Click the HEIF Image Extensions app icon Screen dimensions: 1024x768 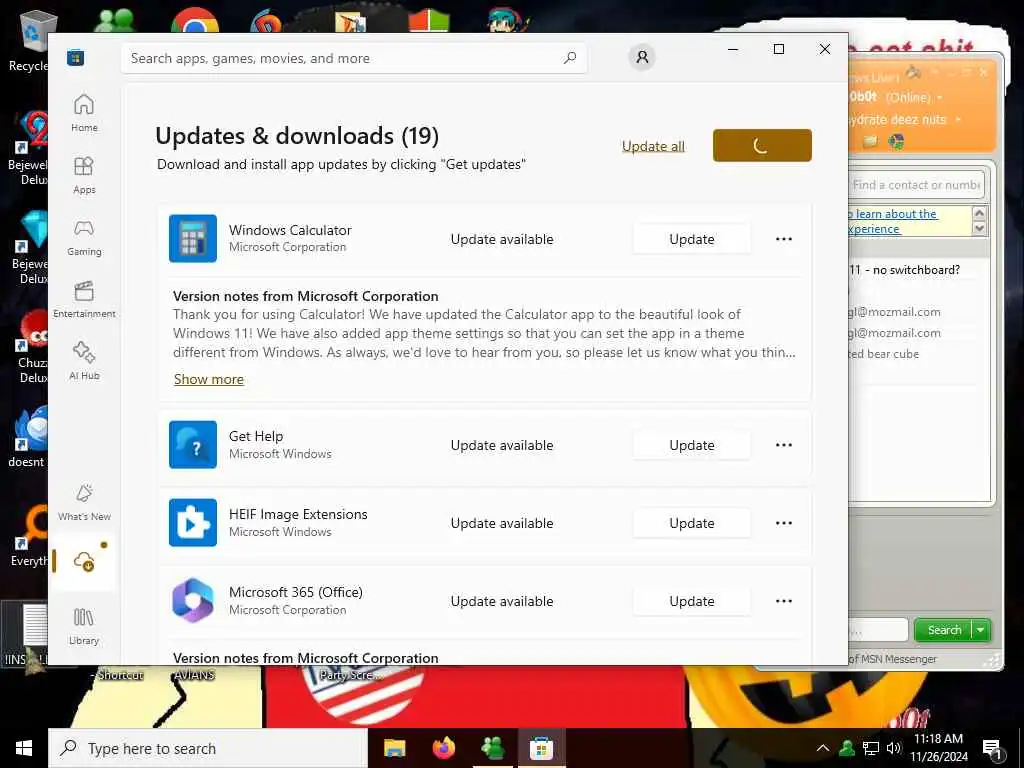193,522
